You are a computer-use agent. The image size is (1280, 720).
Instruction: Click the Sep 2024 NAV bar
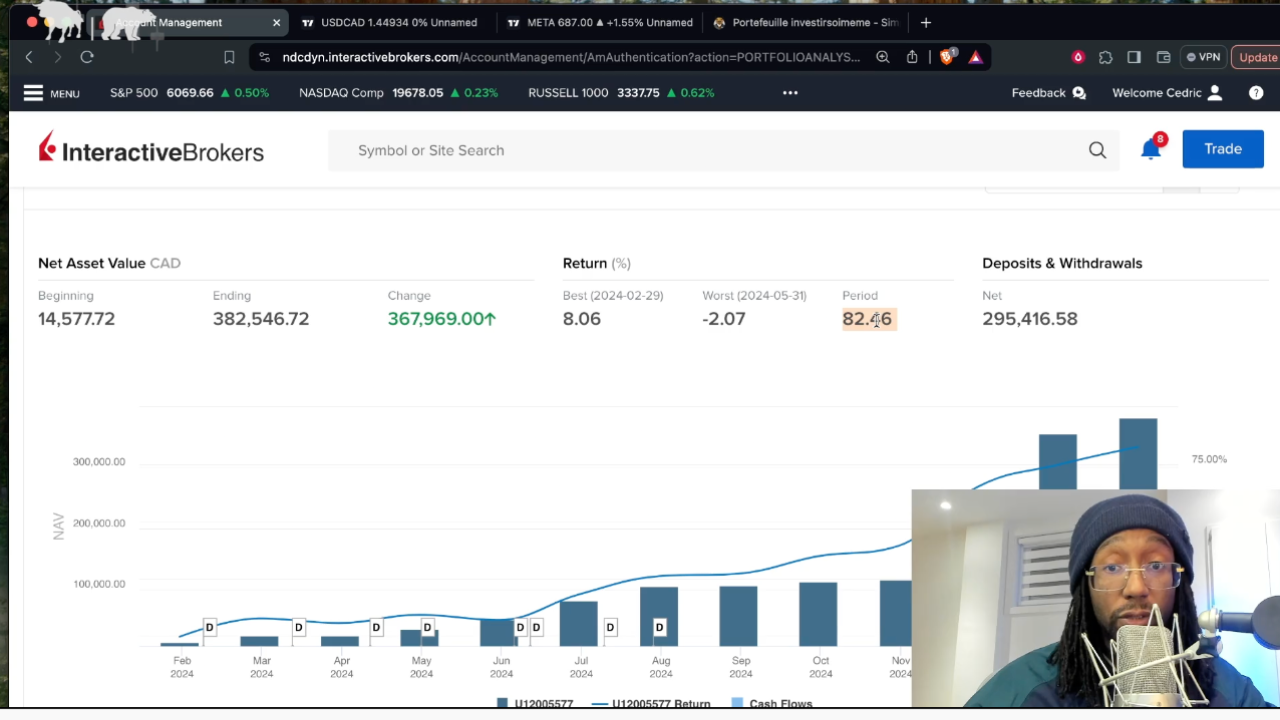738,616
